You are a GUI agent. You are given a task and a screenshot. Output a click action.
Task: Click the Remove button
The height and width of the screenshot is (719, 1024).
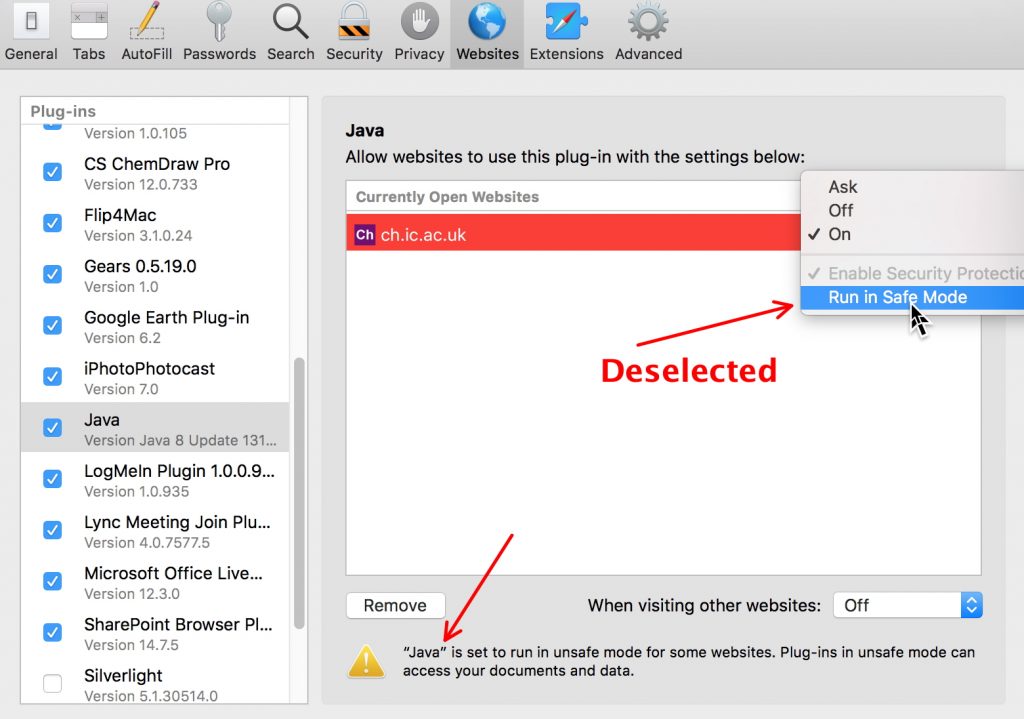395,605
